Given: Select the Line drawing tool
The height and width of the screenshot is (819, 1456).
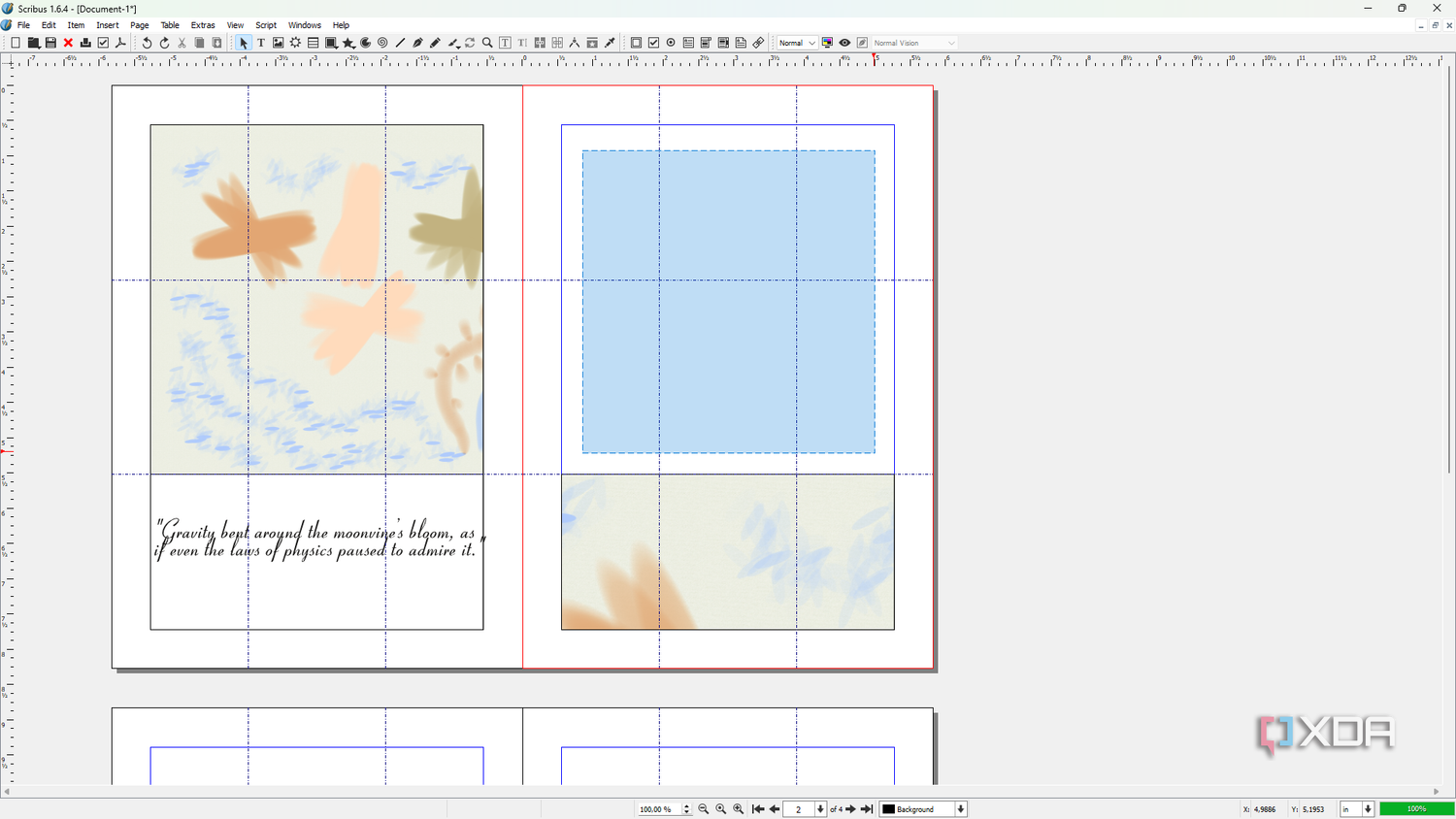Looking at the screenshot, I should [401, 43].
